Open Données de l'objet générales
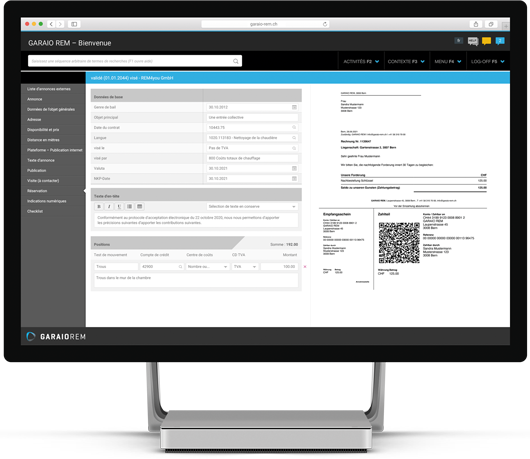530x459 pixels. [x=51, y=109]
